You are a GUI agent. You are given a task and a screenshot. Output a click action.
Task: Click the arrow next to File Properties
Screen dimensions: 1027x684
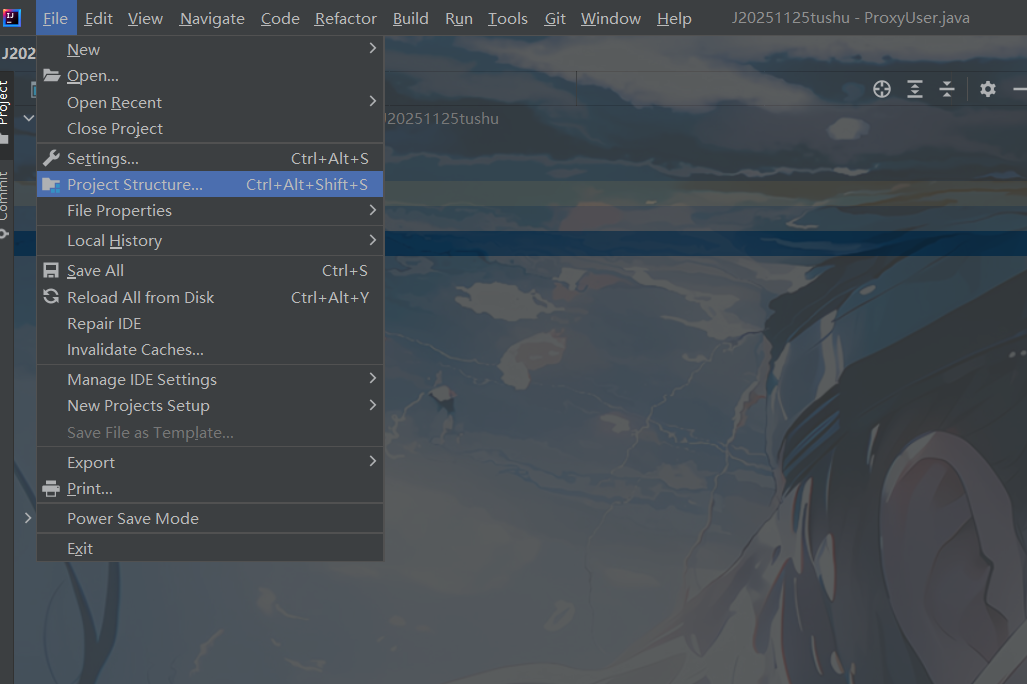point(373,210)
